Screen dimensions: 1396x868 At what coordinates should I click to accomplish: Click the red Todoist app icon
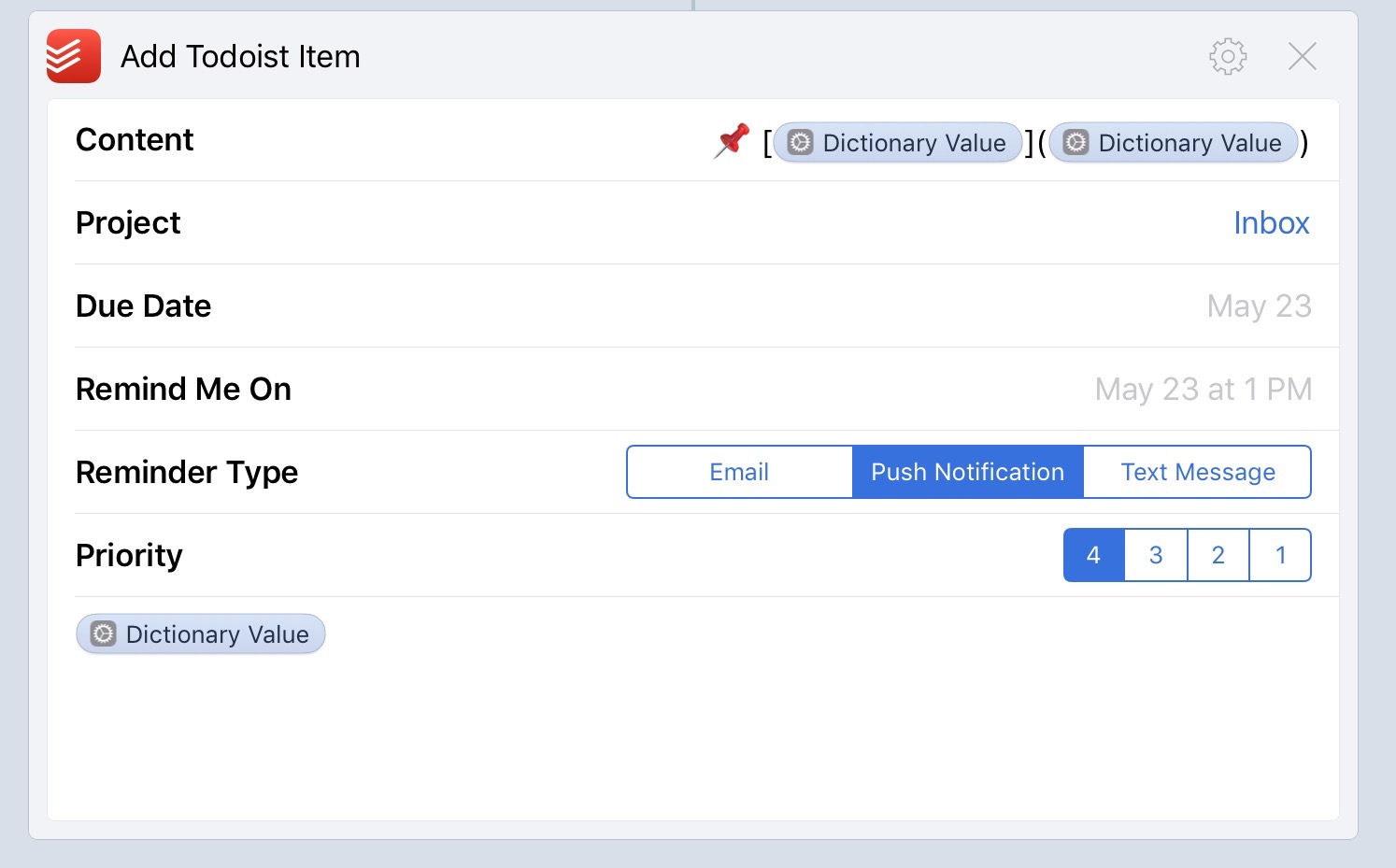click(74, 56)
